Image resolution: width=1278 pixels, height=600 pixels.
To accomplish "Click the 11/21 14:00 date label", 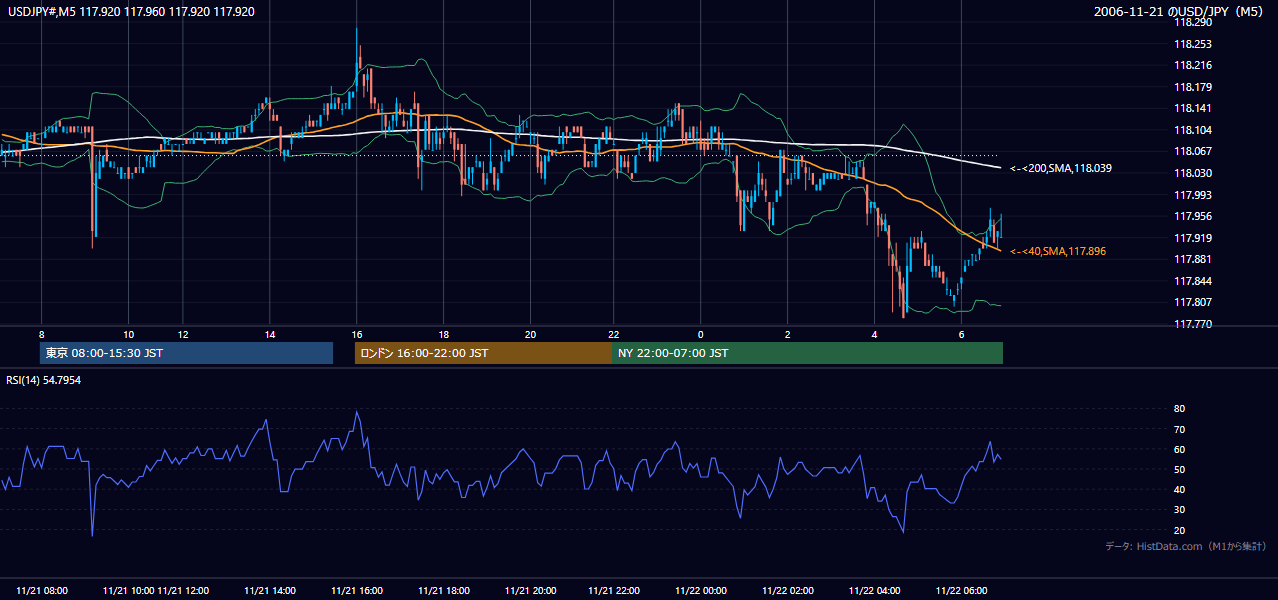I will (271, 591).
